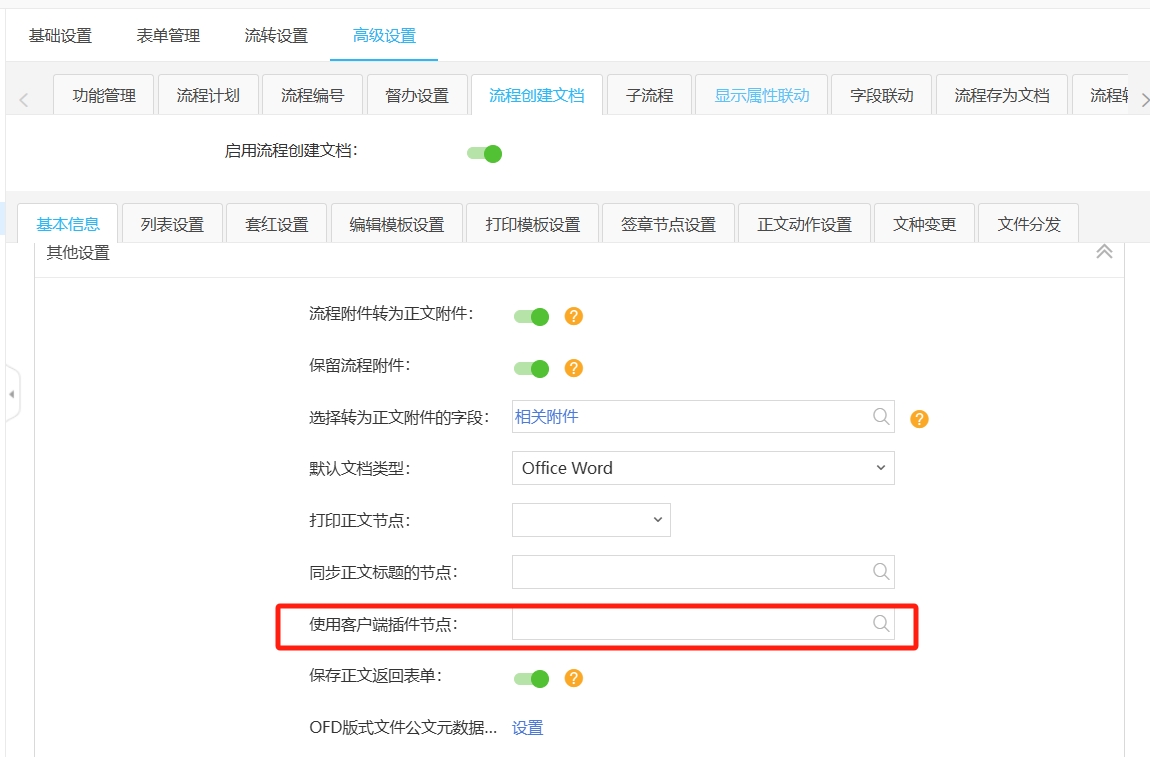This screenshot has height=757, width=1150.
Task: Disable 流程附件转为正文附件 switch
Action: pyautogui.click(x=532, y=316)
